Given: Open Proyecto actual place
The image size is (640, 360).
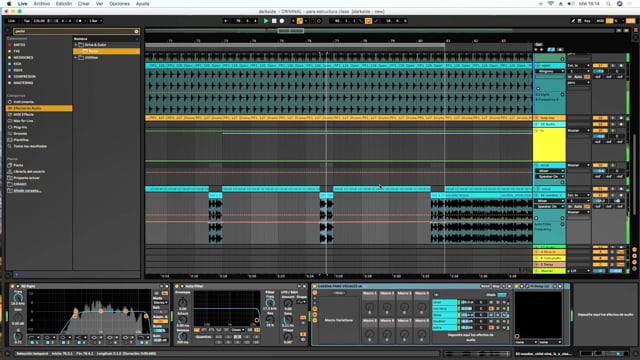Looking at the screenshot, I should 27,178.
